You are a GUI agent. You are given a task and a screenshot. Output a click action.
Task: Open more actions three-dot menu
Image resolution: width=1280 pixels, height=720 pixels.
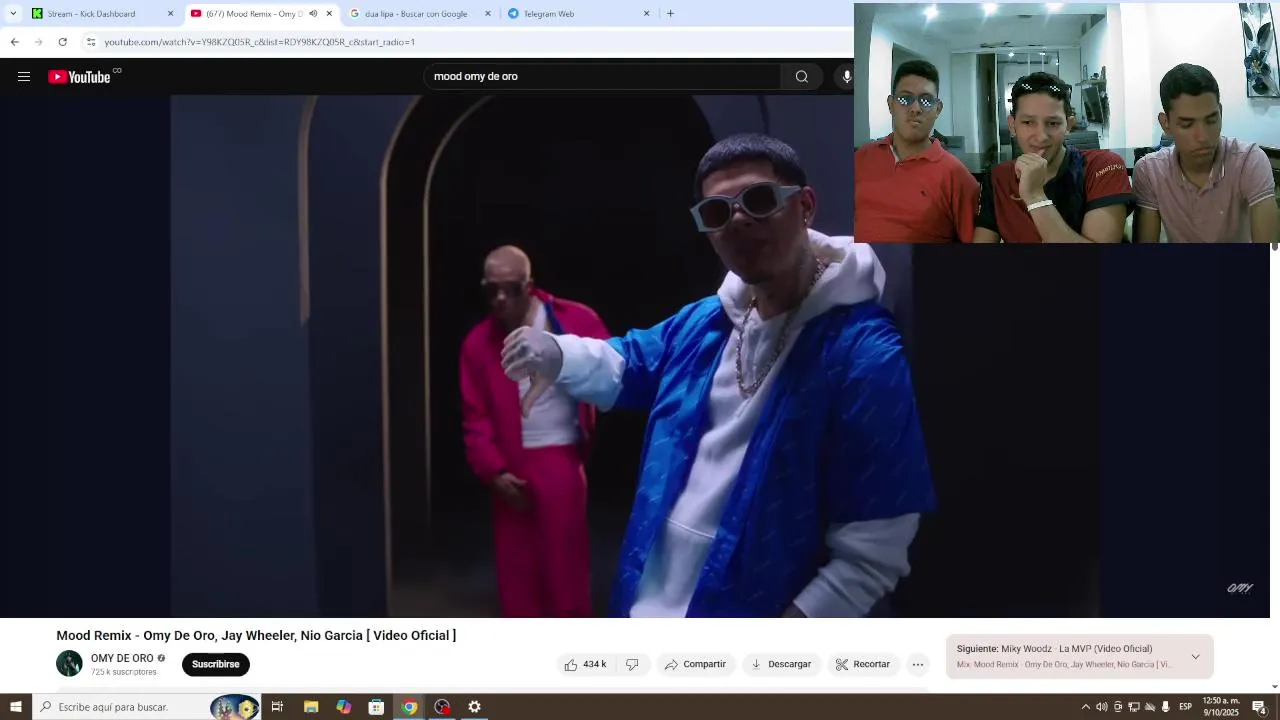click(x=918, y=664)
